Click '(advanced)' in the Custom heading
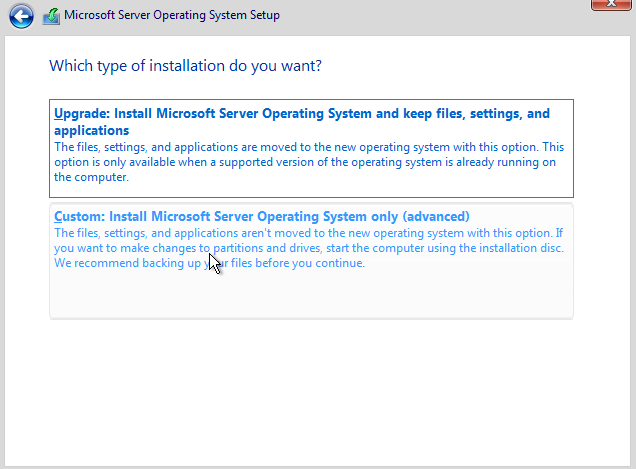 coord(436,216)
